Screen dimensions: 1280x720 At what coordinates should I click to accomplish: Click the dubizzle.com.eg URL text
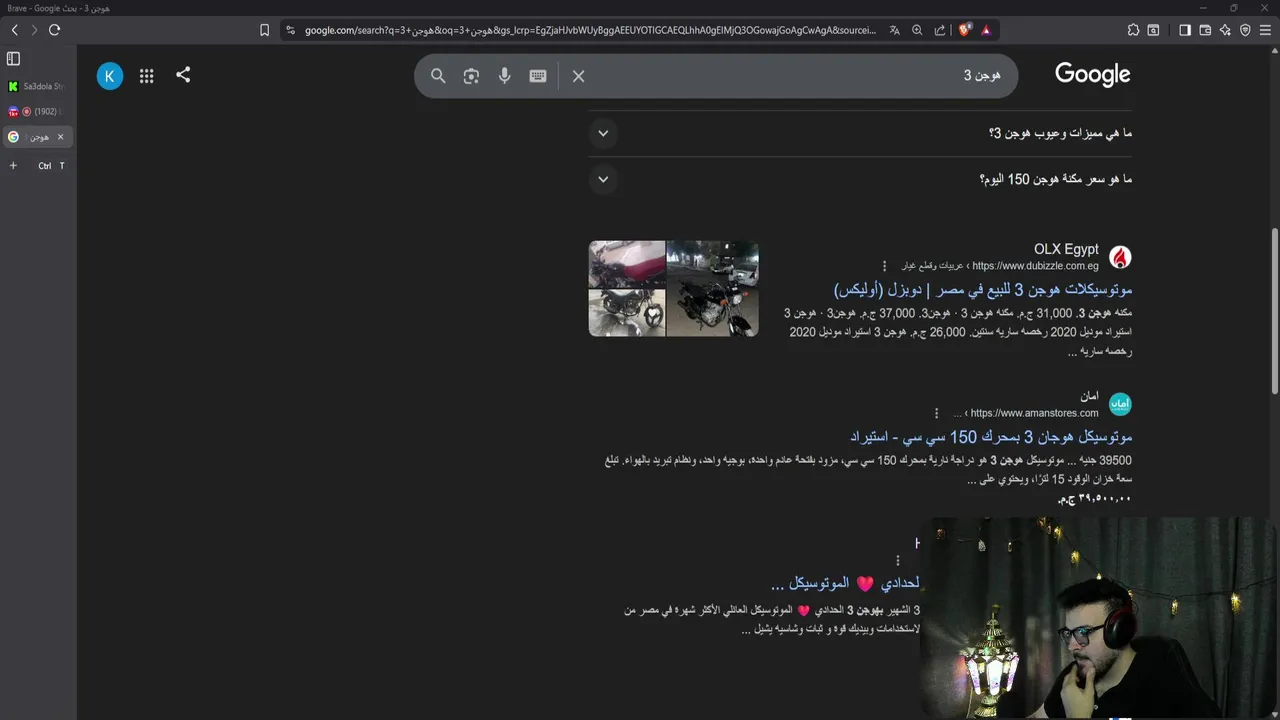coord(1035,266)
